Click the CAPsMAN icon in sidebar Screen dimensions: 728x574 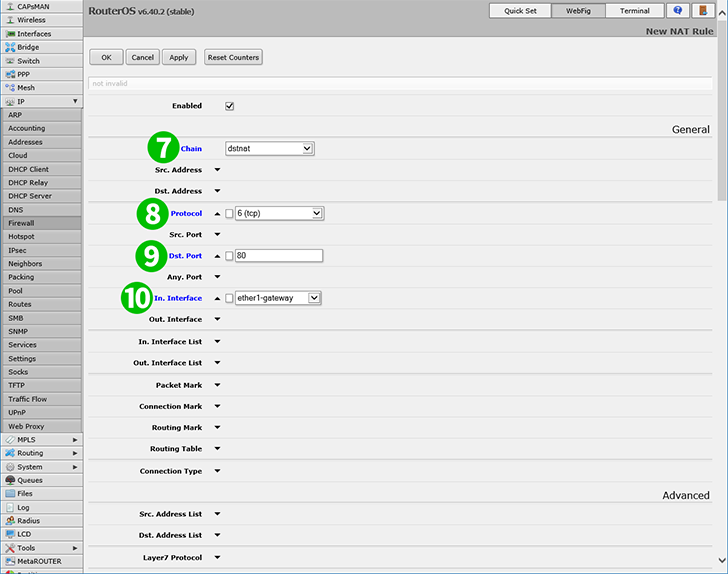pyautogui.click(x=10, y=7)
